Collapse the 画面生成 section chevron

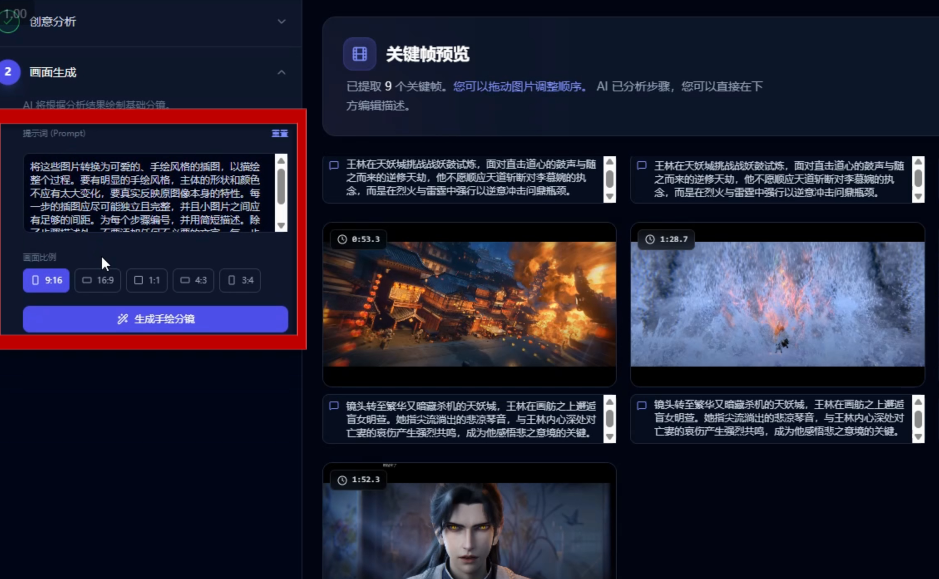pos(281,72)
